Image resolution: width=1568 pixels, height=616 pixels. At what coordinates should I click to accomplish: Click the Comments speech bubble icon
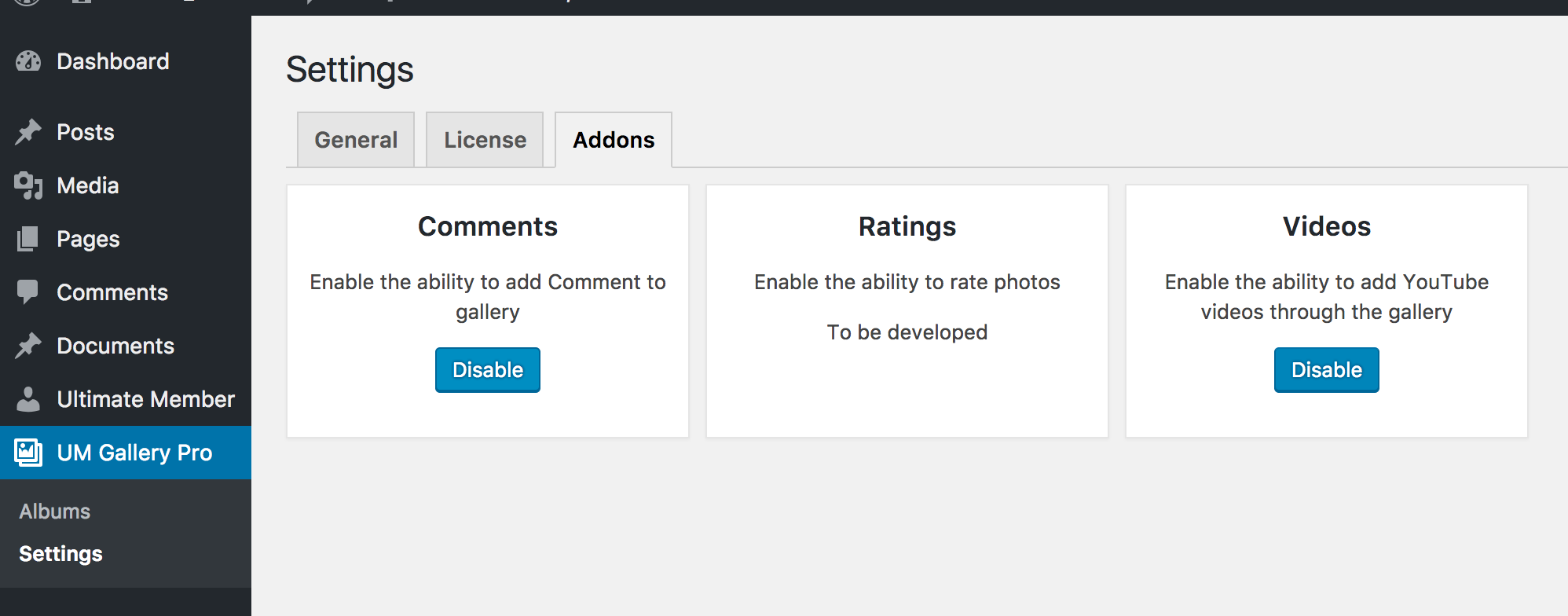pyautogui.click(x=28, y=292)
